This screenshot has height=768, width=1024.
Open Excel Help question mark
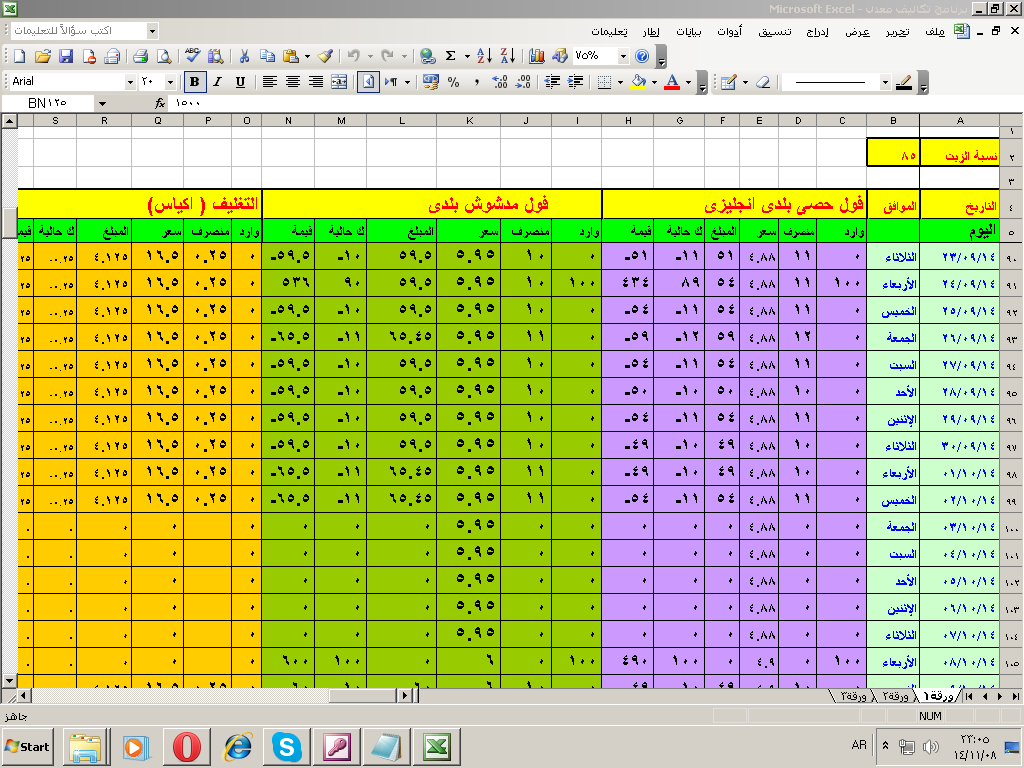[642, 56]
